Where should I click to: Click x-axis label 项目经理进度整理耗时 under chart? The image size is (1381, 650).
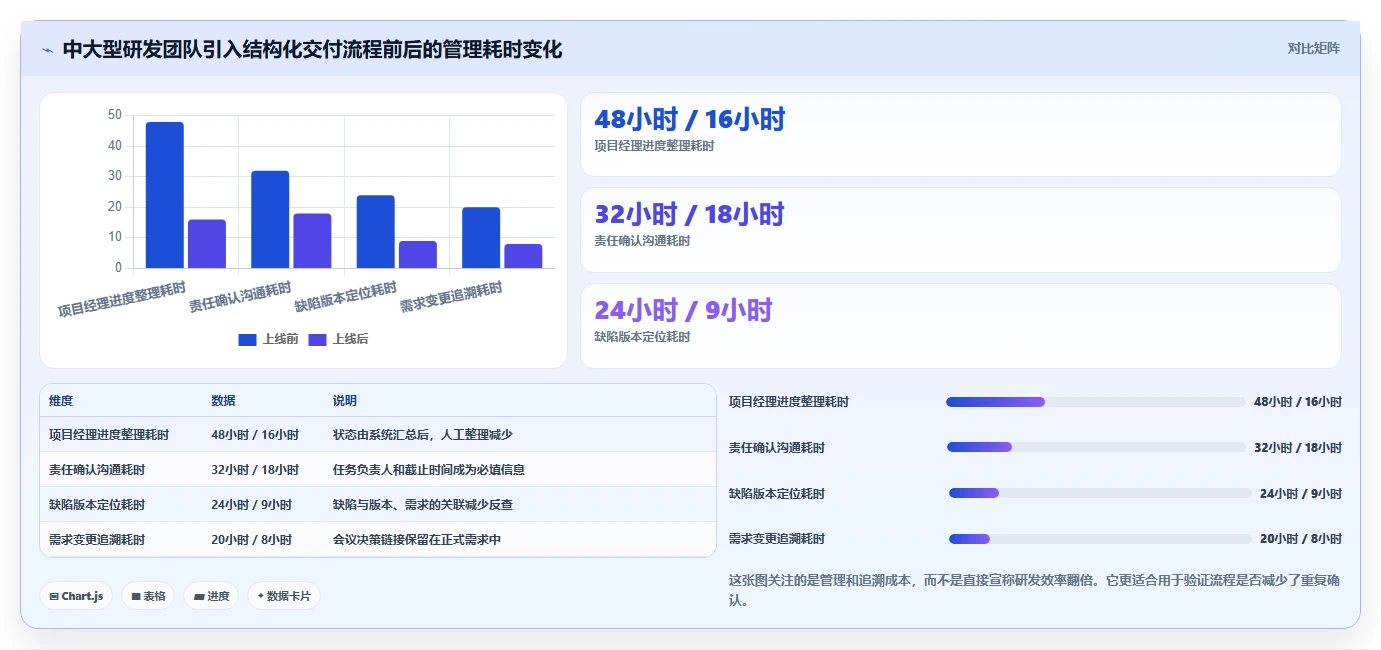[121, 299]
